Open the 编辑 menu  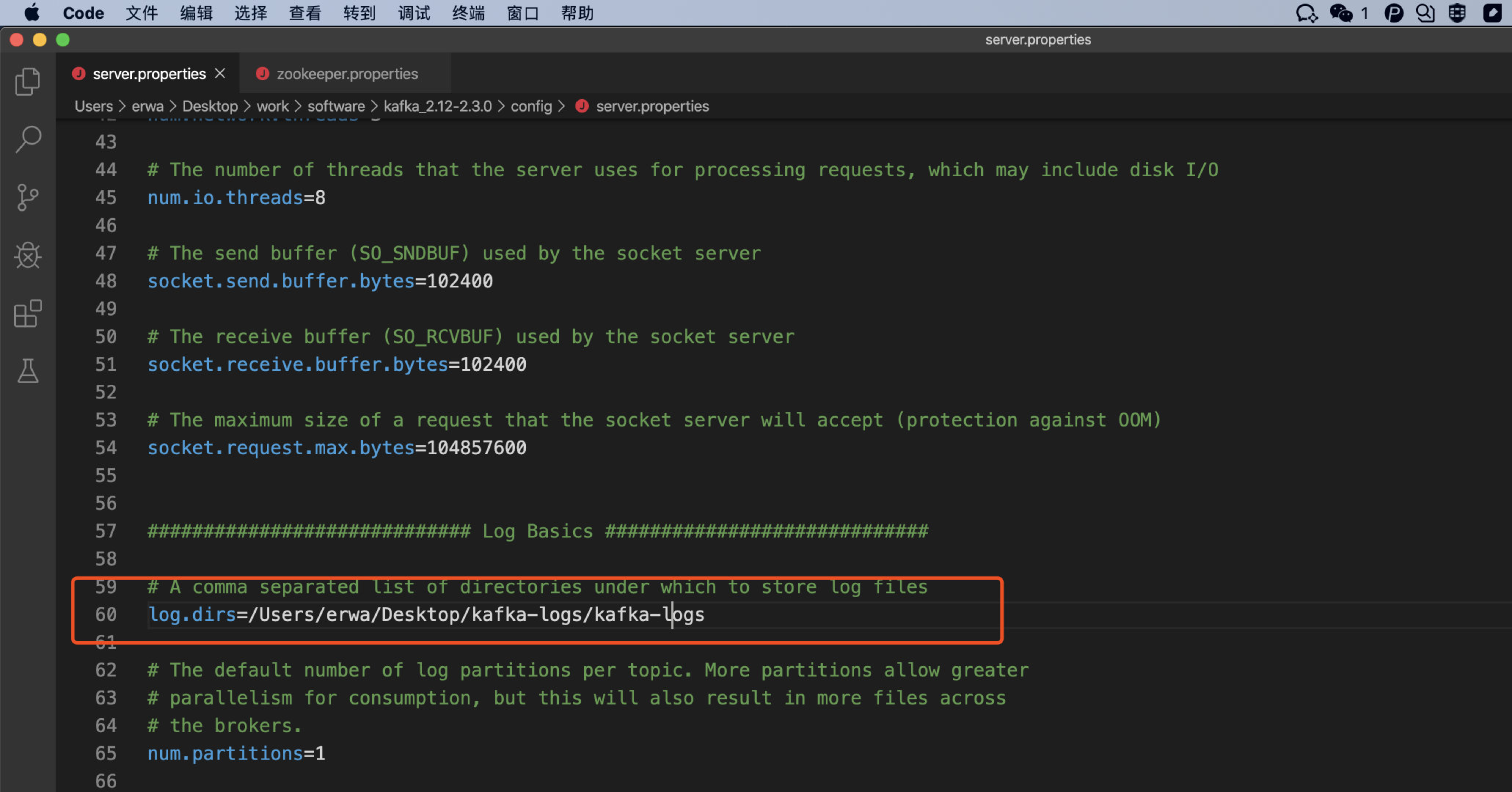196,13
